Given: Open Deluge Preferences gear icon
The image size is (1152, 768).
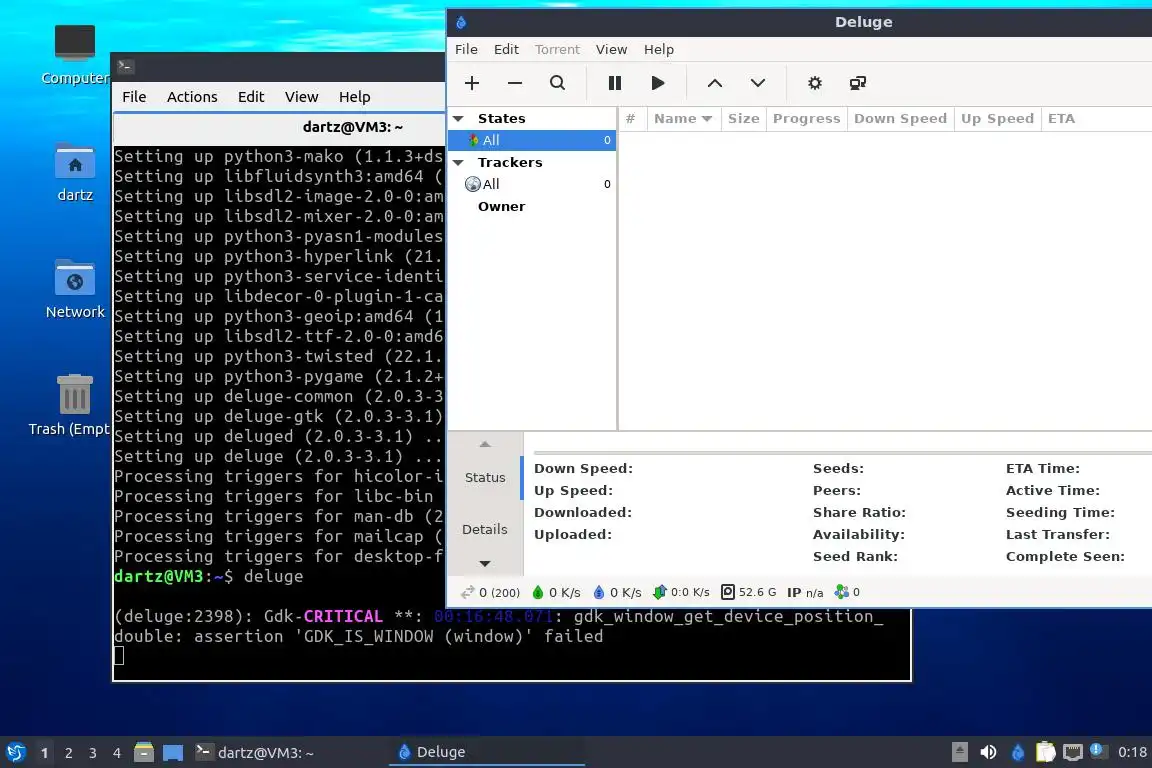Looking at the screenshot, I should (815, 83).
